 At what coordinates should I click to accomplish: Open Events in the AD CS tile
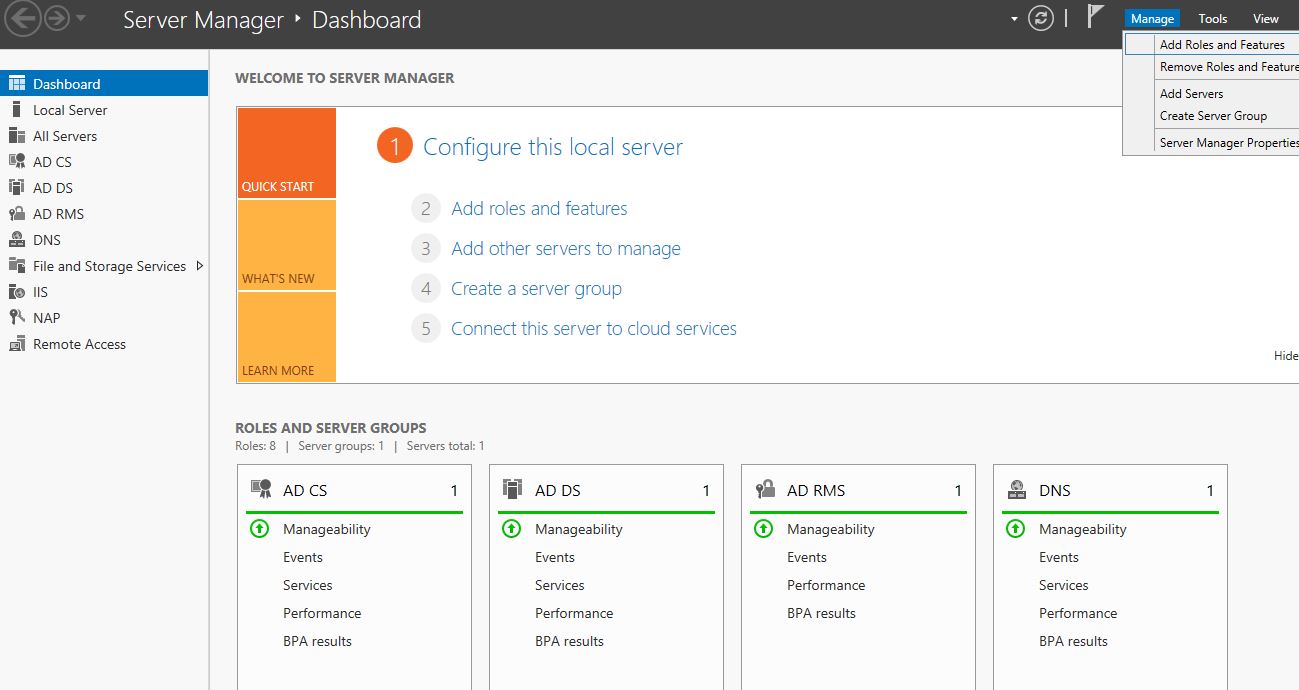pyautogui.click(x=303, y=557)
